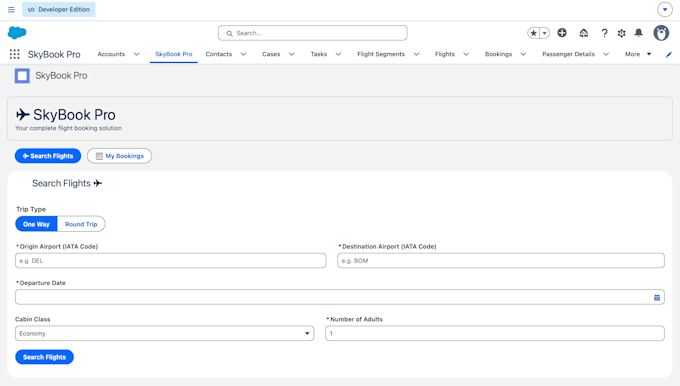
Task: Open the More navigation menu
Action: tap(638, 54)
